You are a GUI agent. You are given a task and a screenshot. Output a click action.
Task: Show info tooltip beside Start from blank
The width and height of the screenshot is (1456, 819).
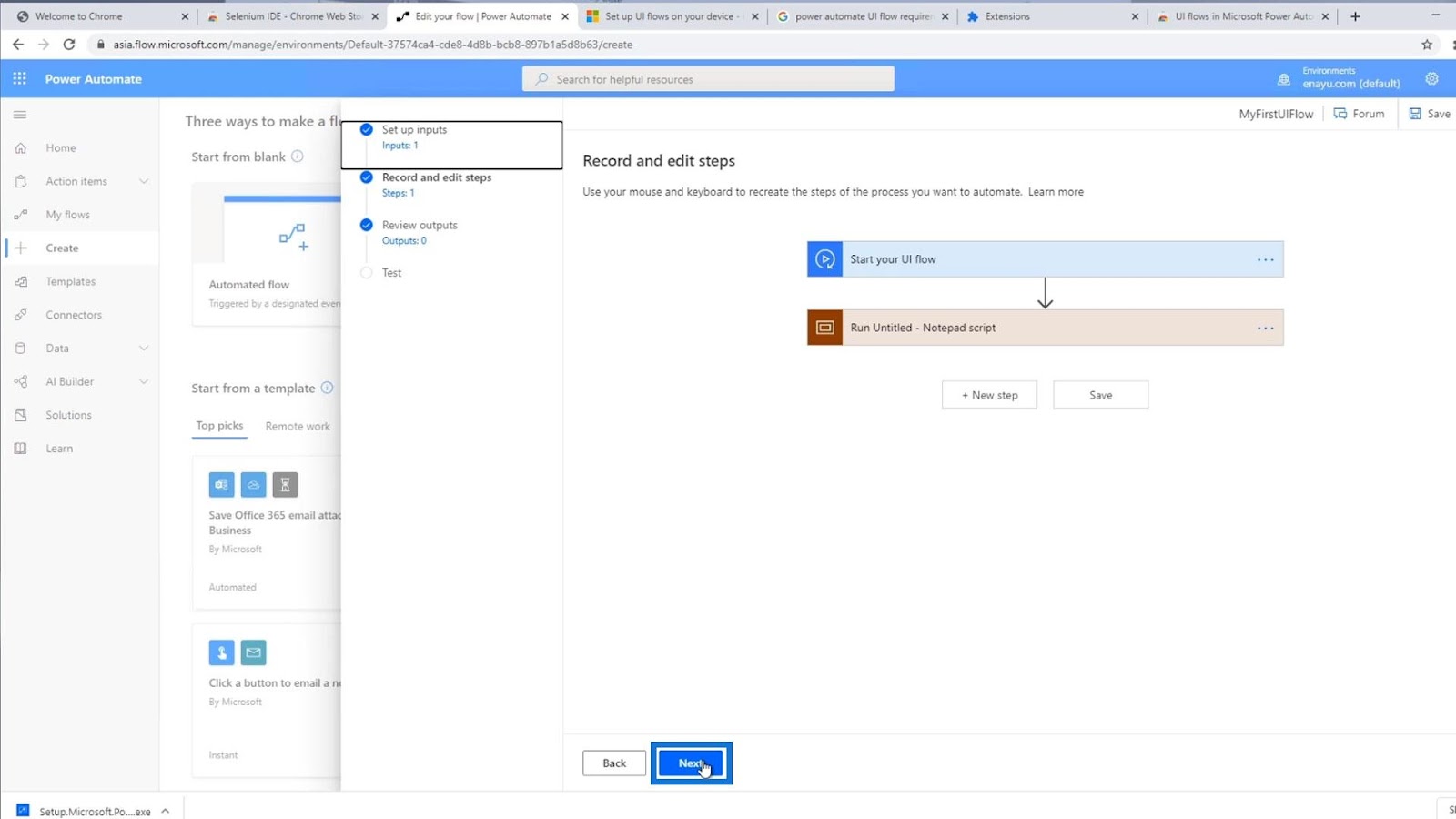(x=297, y=157)
